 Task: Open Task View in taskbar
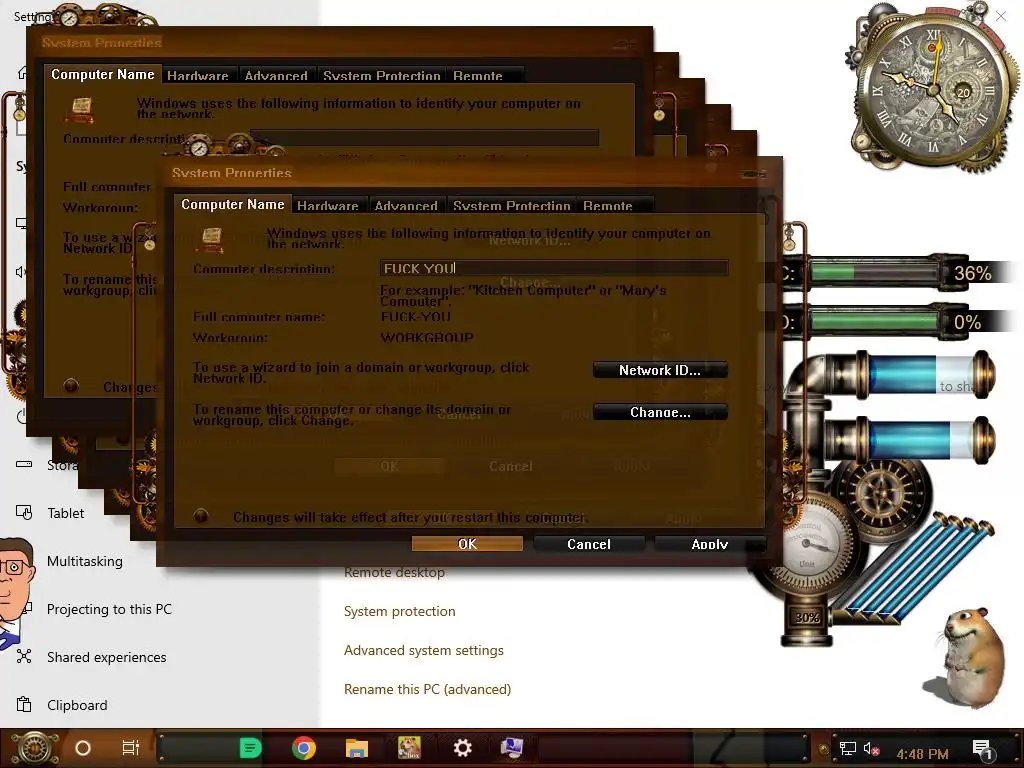coord(131,748)
